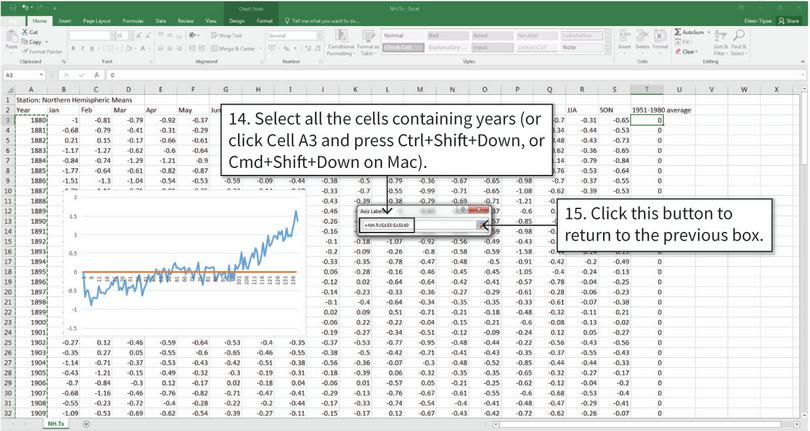Decrease font size with smaller A icon

[147, 36]
